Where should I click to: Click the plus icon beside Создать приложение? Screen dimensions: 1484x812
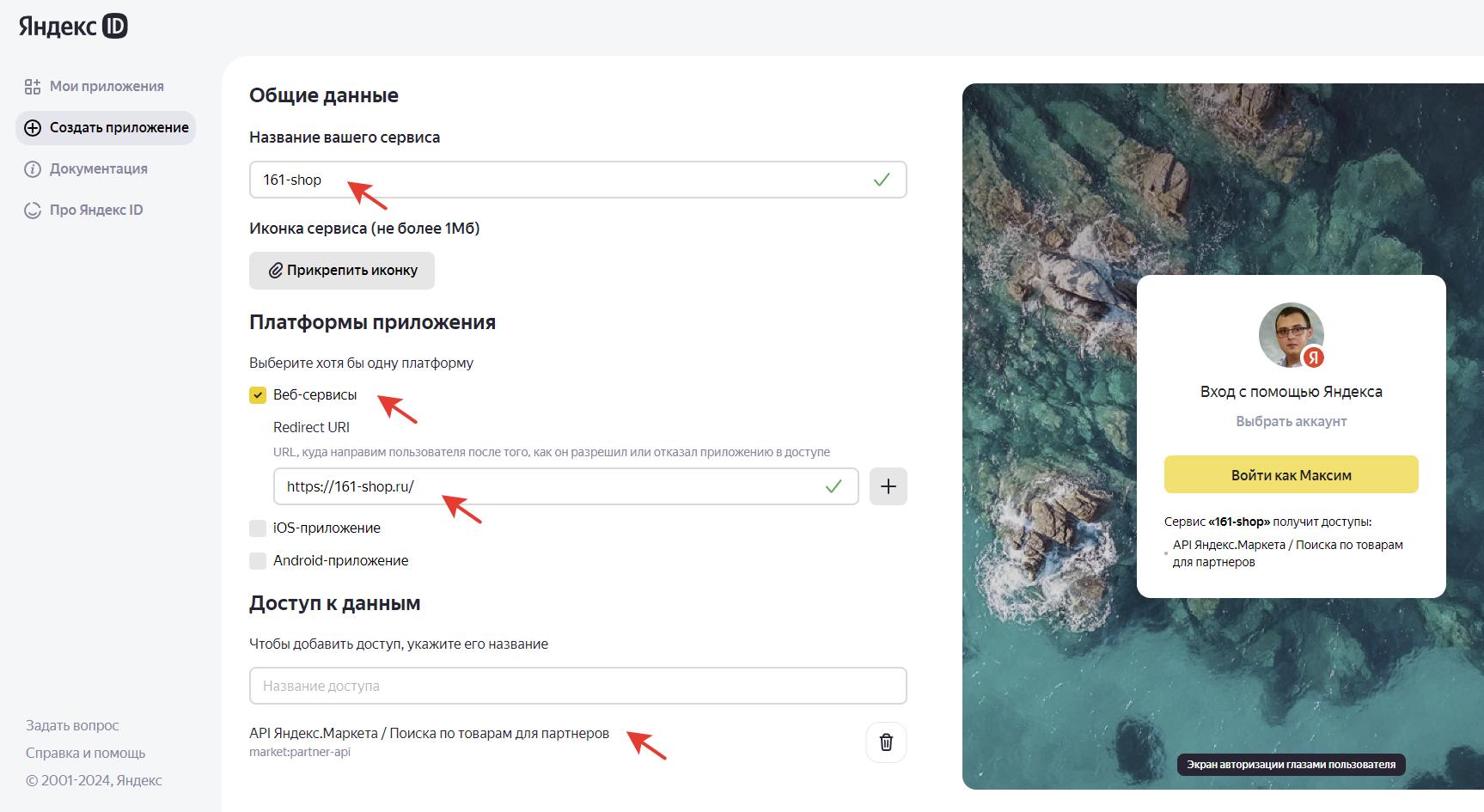click(x=33, y=128)
